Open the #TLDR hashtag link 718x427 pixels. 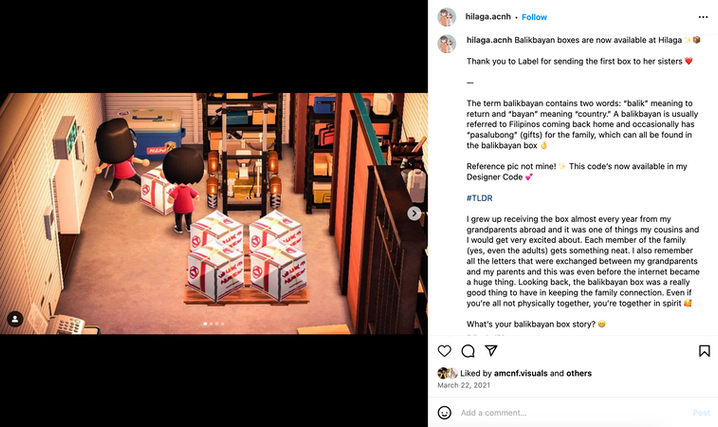(x=479, y=198)
